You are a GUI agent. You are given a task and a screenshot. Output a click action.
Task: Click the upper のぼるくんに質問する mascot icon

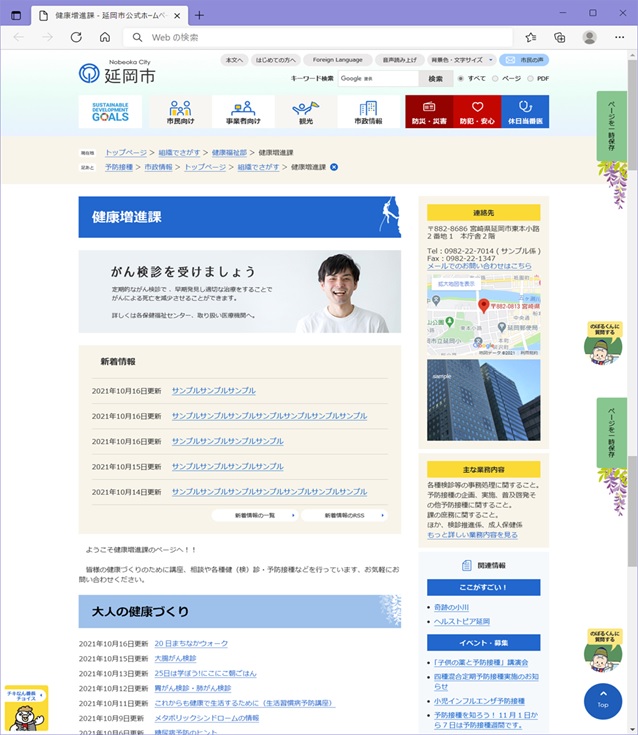click(604, 343)
